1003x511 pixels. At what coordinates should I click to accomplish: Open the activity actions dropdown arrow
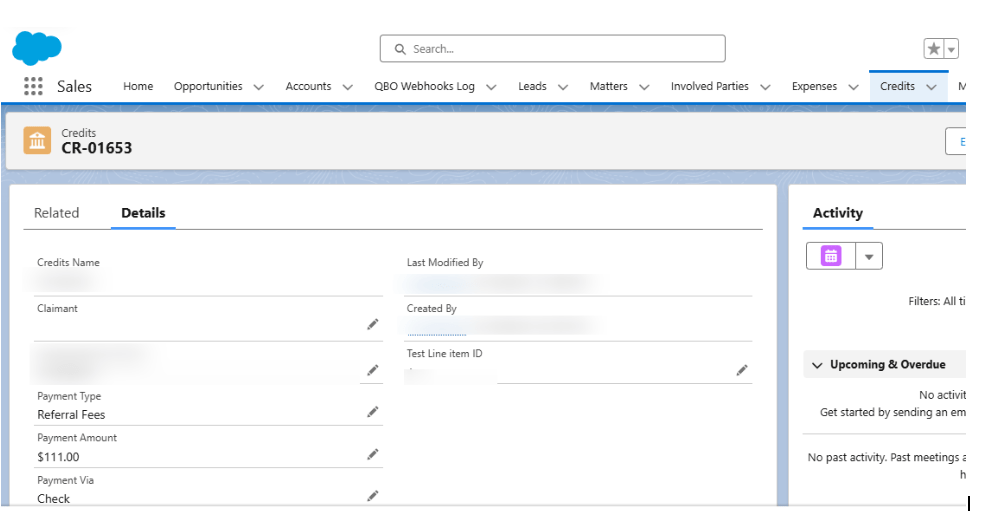(869, 256)
